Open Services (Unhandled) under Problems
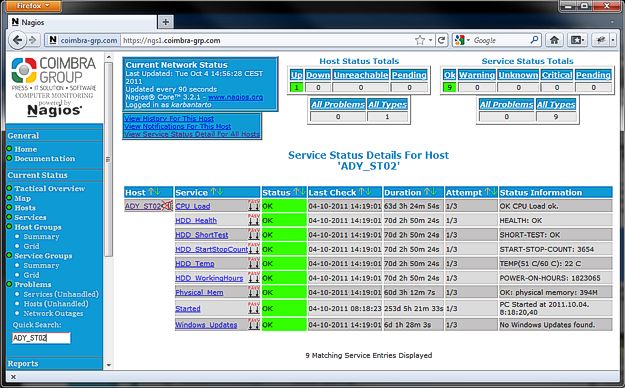The height and width of the screenshot is (388, 625). point(61,294)
